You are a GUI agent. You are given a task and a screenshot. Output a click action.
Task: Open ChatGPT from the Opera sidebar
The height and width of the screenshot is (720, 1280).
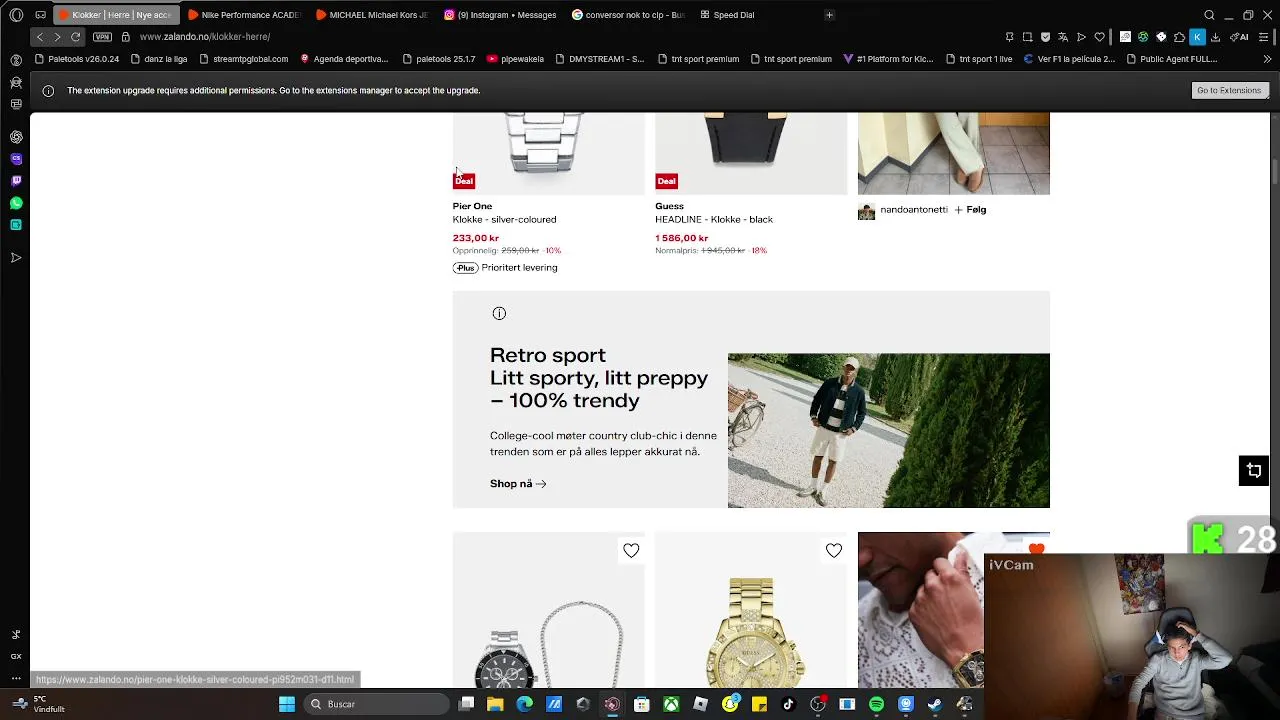click(x=16, y=137)
